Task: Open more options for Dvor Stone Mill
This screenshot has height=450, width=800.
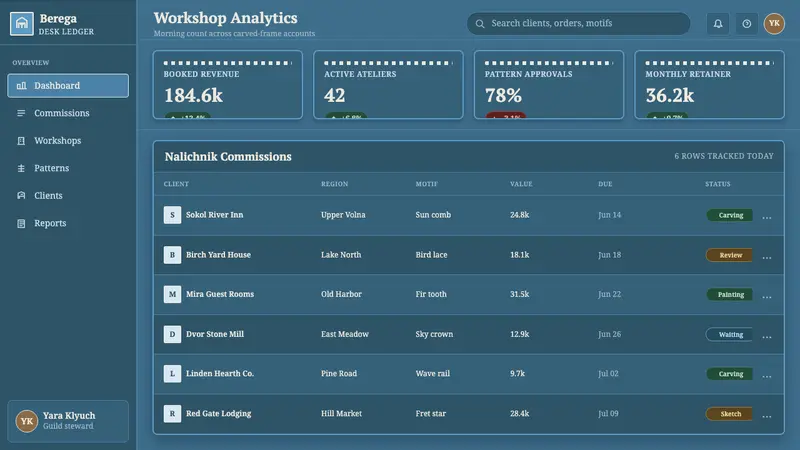Action: (x=767, y=336)
